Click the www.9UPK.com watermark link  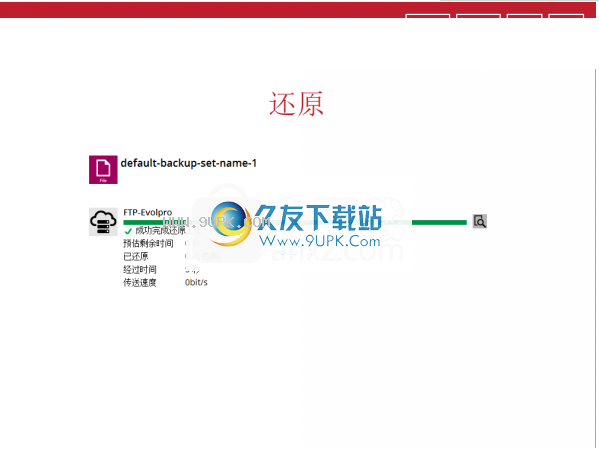pos(320,241)
